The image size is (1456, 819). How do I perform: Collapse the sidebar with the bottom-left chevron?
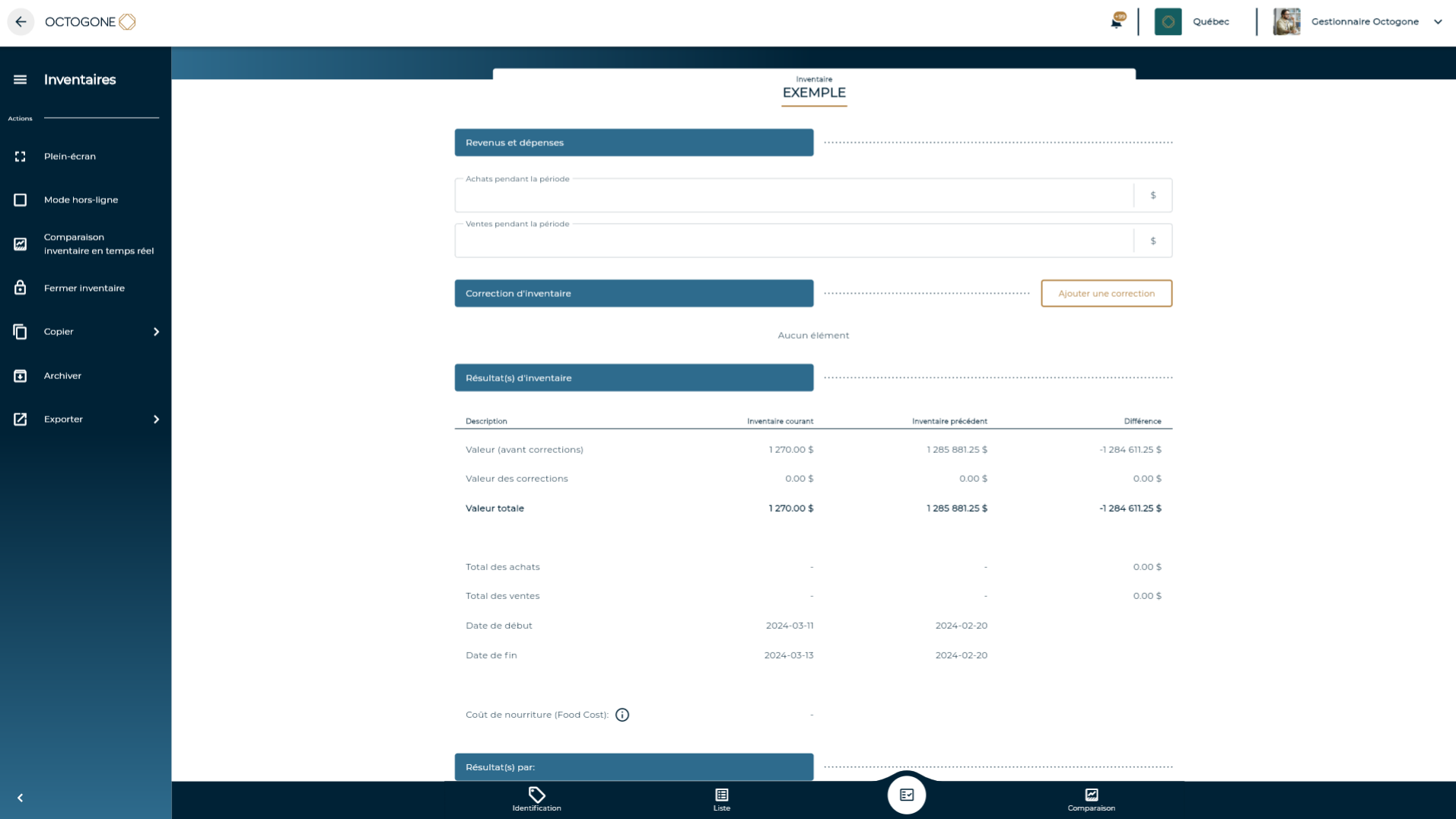pyautogui.click(x=21, y=798)
